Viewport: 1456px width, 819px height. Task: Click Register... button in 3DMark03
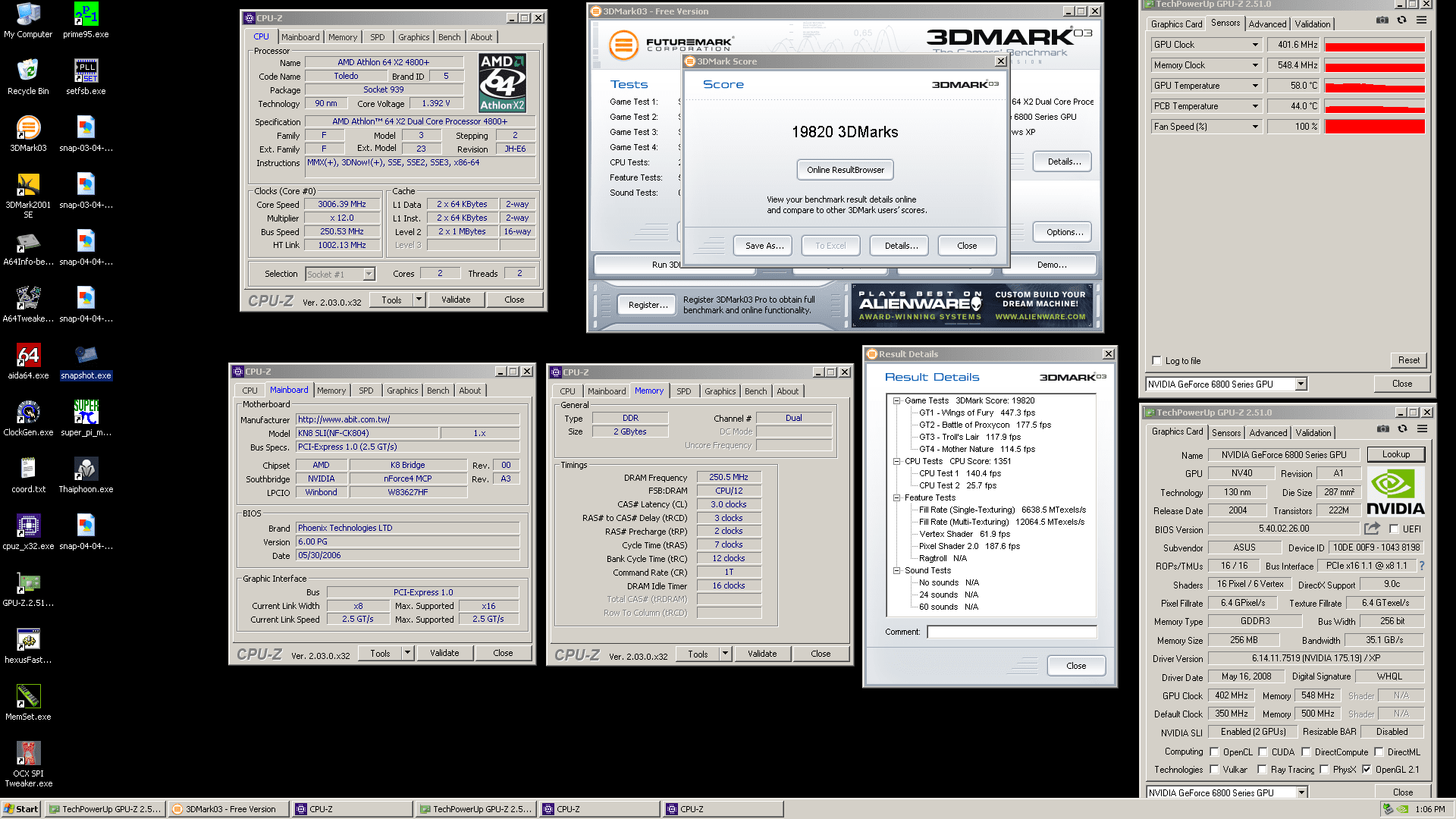click(648, 305)
